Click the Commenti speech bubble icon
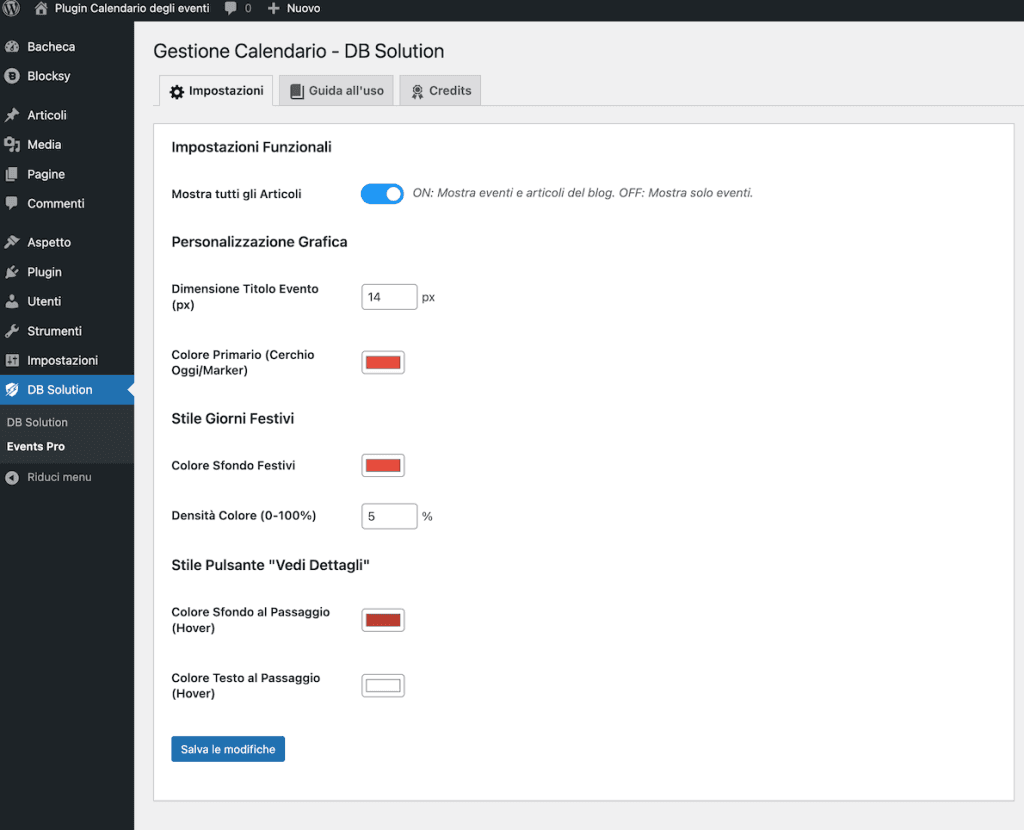The height and width of the screenshot is (830, 1024). pos(12,203)
